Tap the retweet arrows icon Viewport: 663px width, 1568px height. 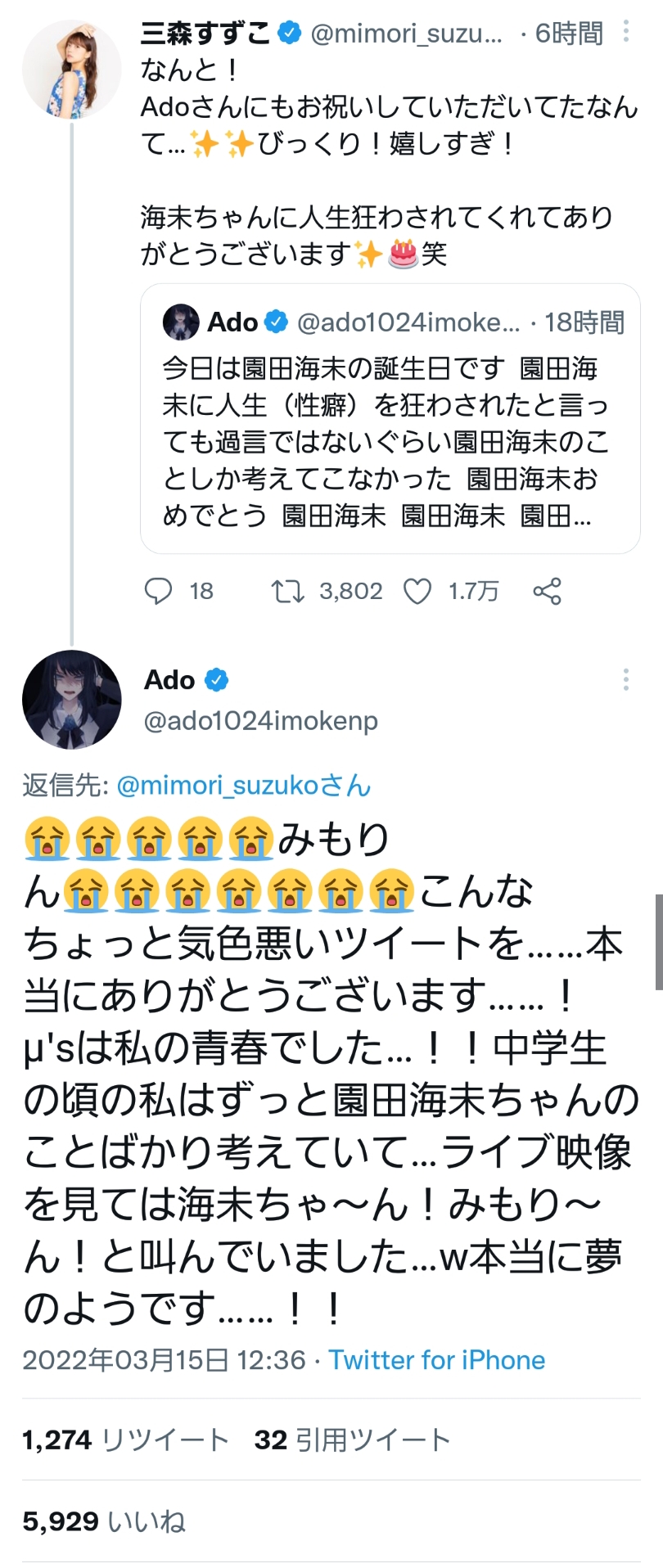click(287, 591)
